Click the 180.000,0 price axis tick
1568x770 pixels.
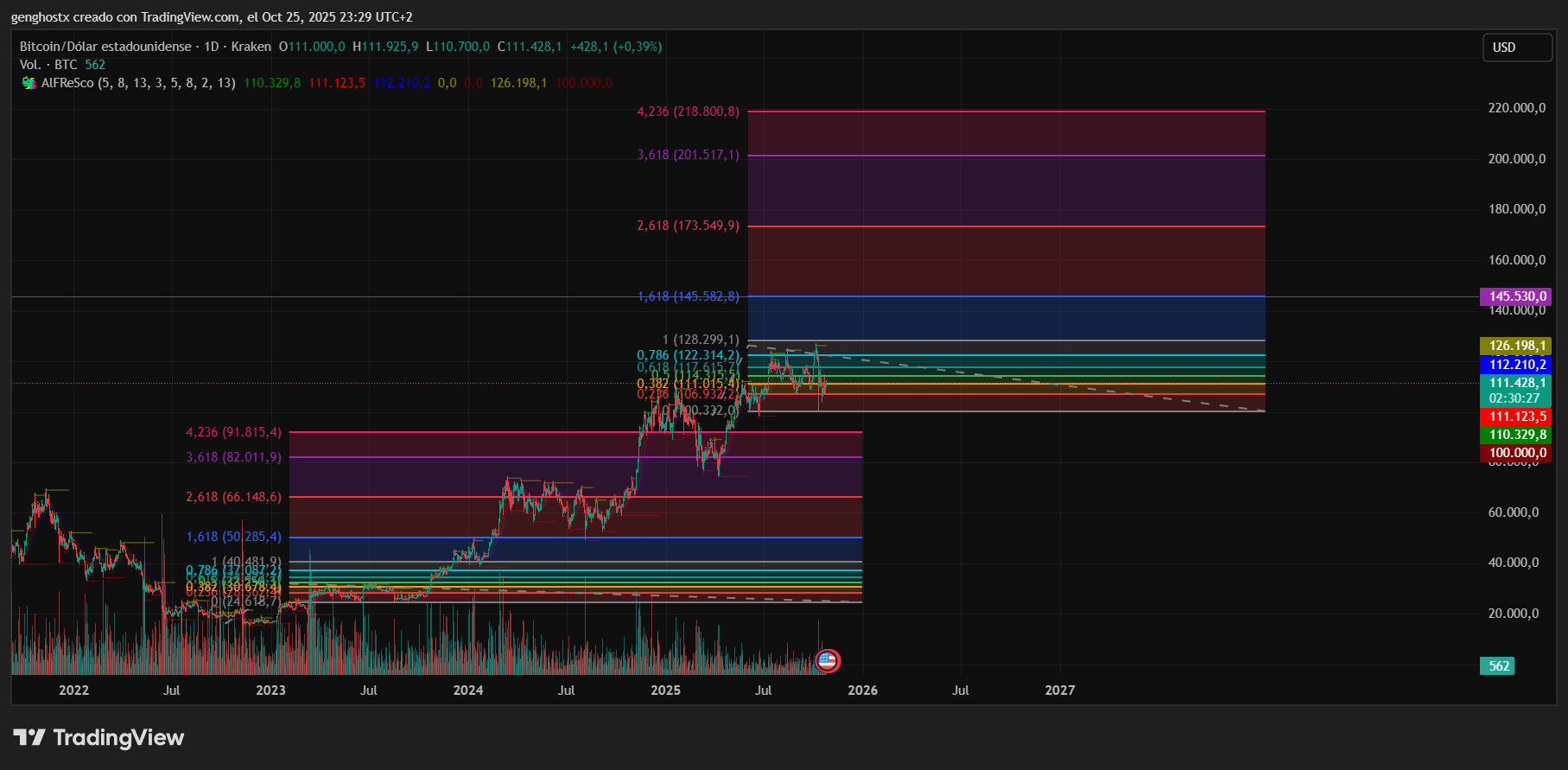[1517, 209]
